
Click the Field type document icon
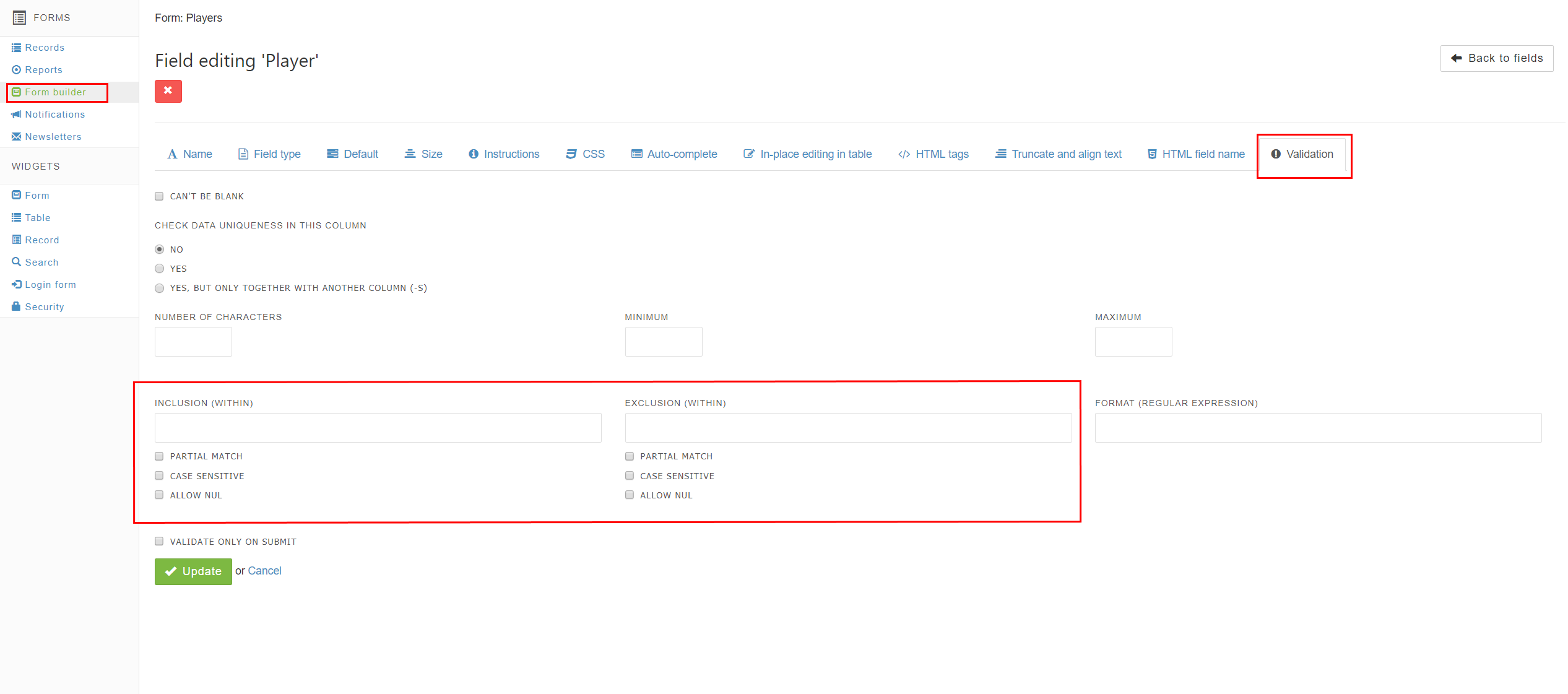coord(243,154)
